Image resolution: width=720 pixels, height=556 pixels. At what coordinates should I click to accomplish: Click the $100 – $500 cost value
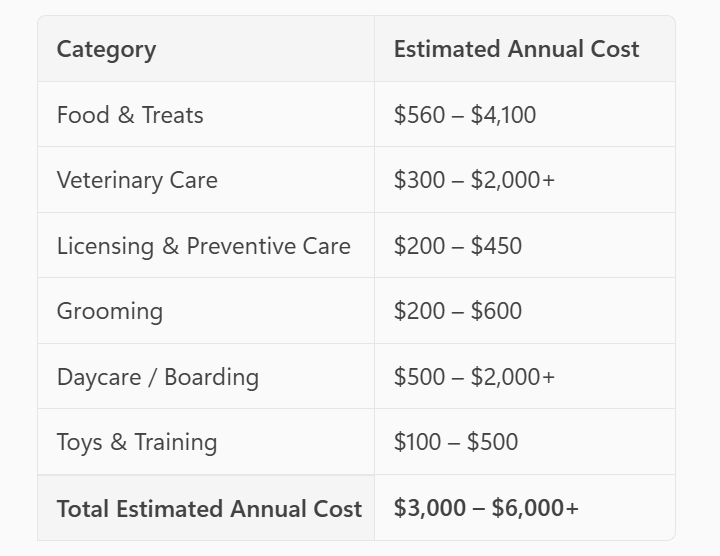[456, 442]
